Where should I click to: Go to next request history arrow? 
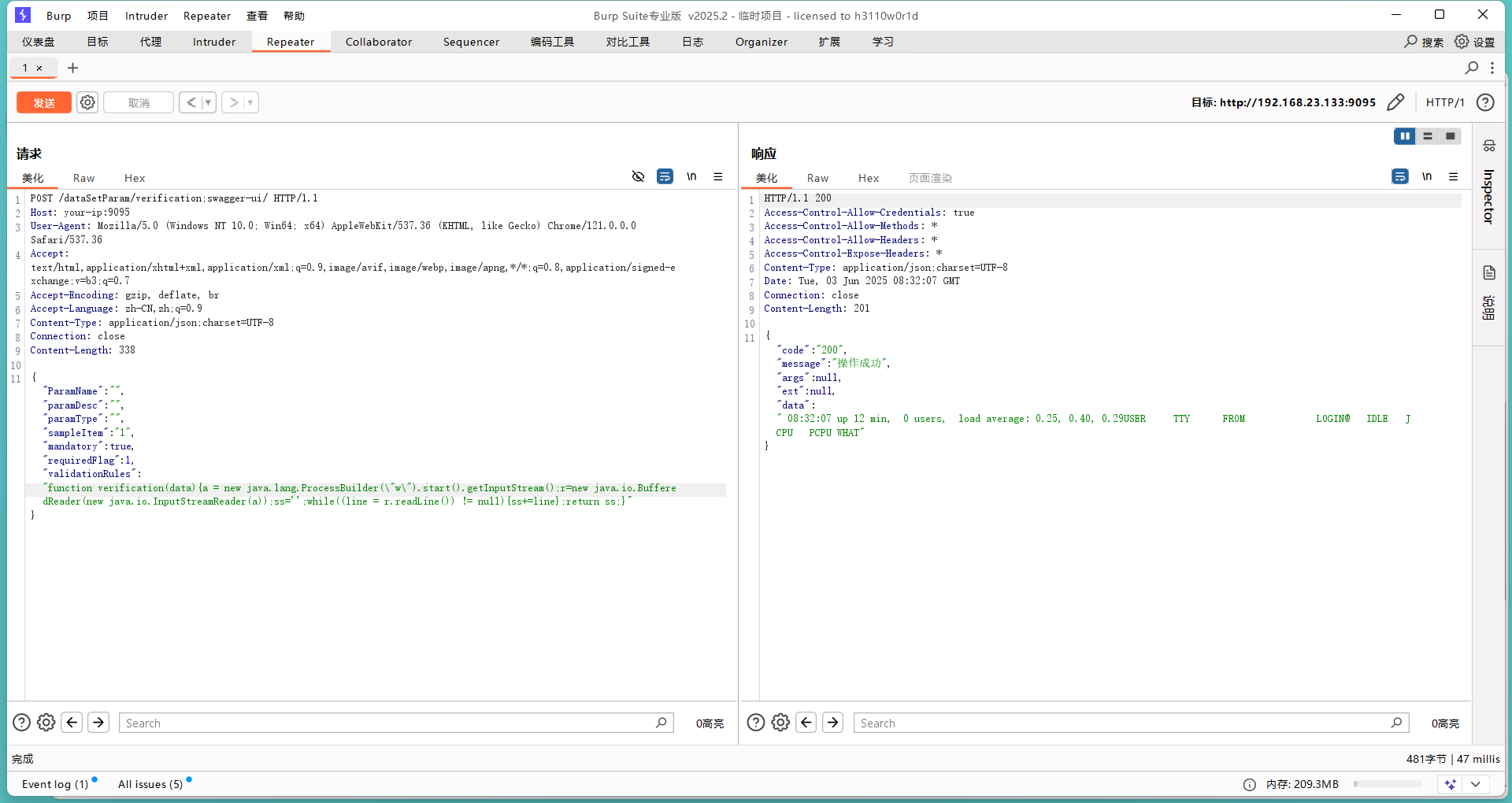(x=233, y=102)
